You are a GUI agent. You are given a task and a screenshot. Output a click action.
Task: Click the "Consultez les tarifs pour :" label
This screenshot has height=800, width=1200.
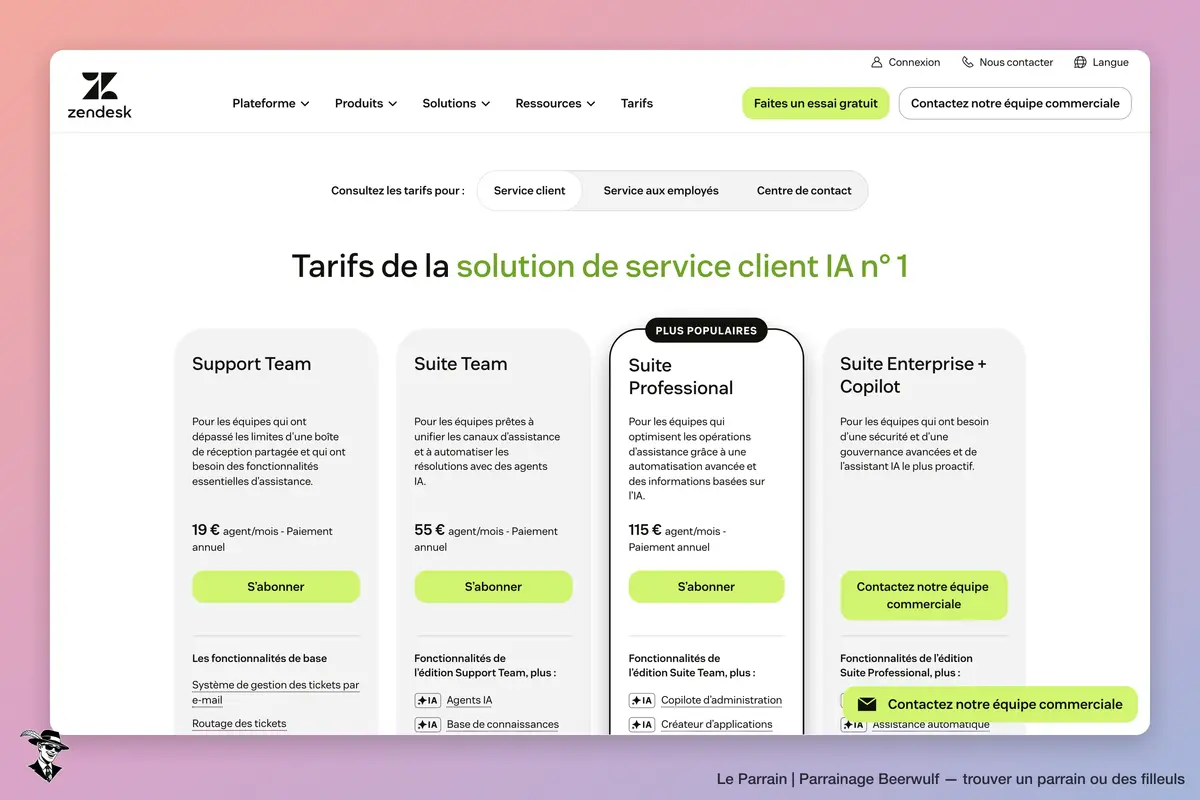[398, 190]
